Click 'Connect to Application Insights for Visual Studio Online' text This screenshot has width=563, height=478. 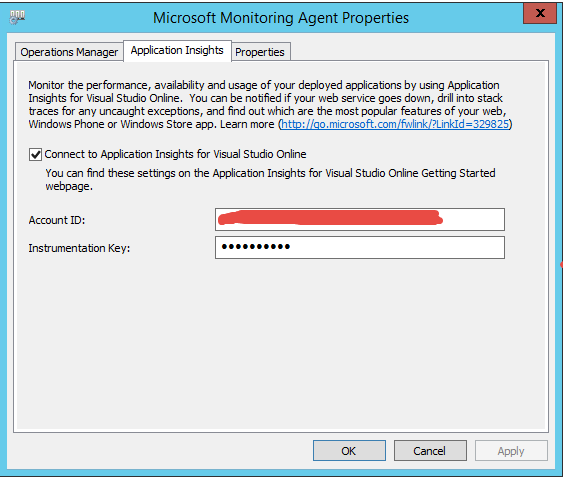175,154
